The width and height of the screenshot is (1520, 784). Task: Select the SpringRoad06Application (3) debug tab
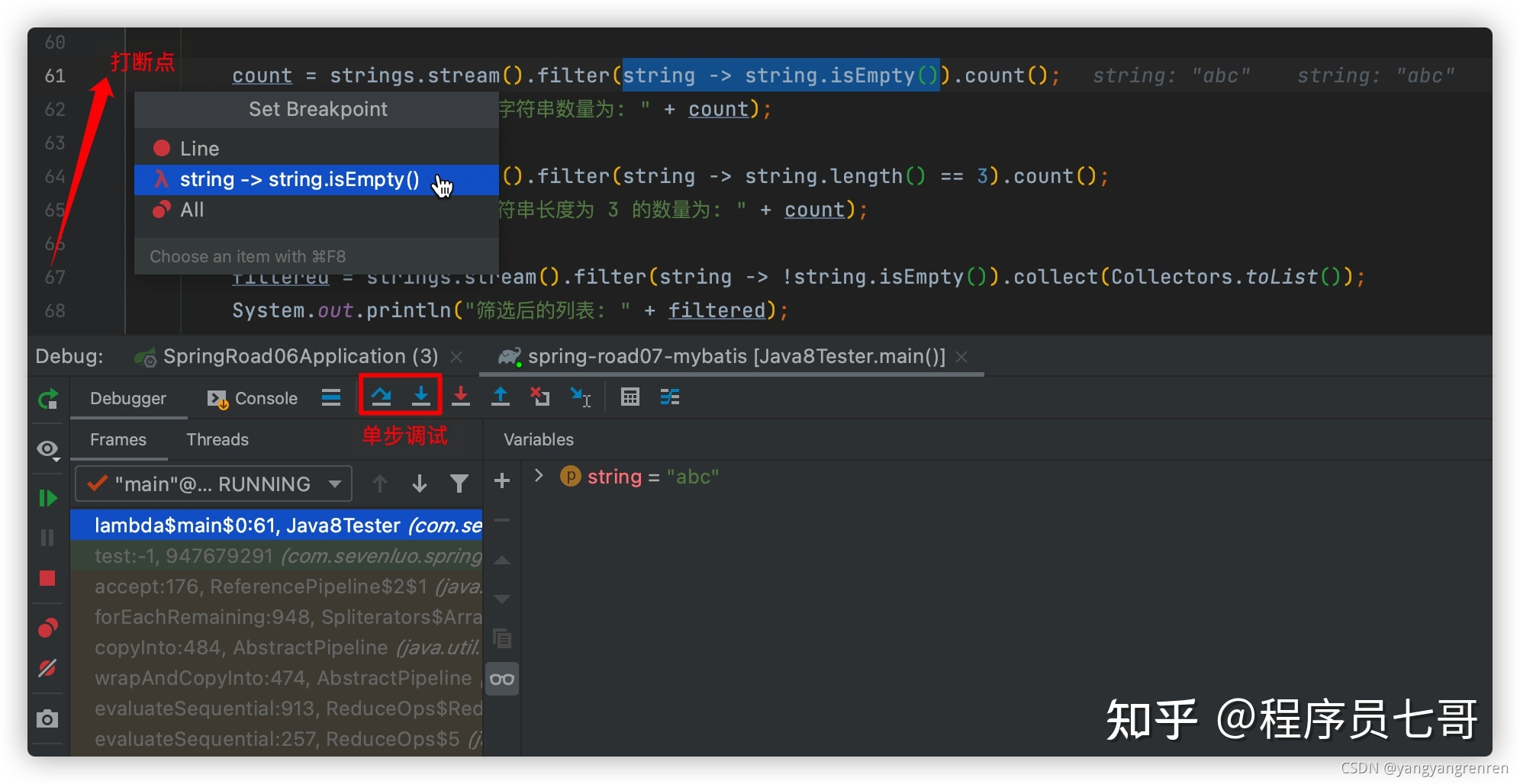287,356
